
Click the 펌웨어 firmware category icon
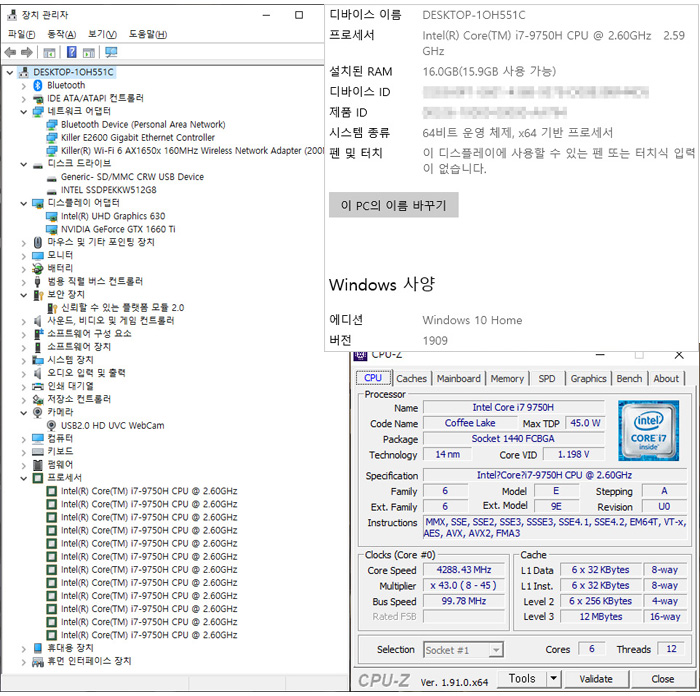[x=38, y=465]
